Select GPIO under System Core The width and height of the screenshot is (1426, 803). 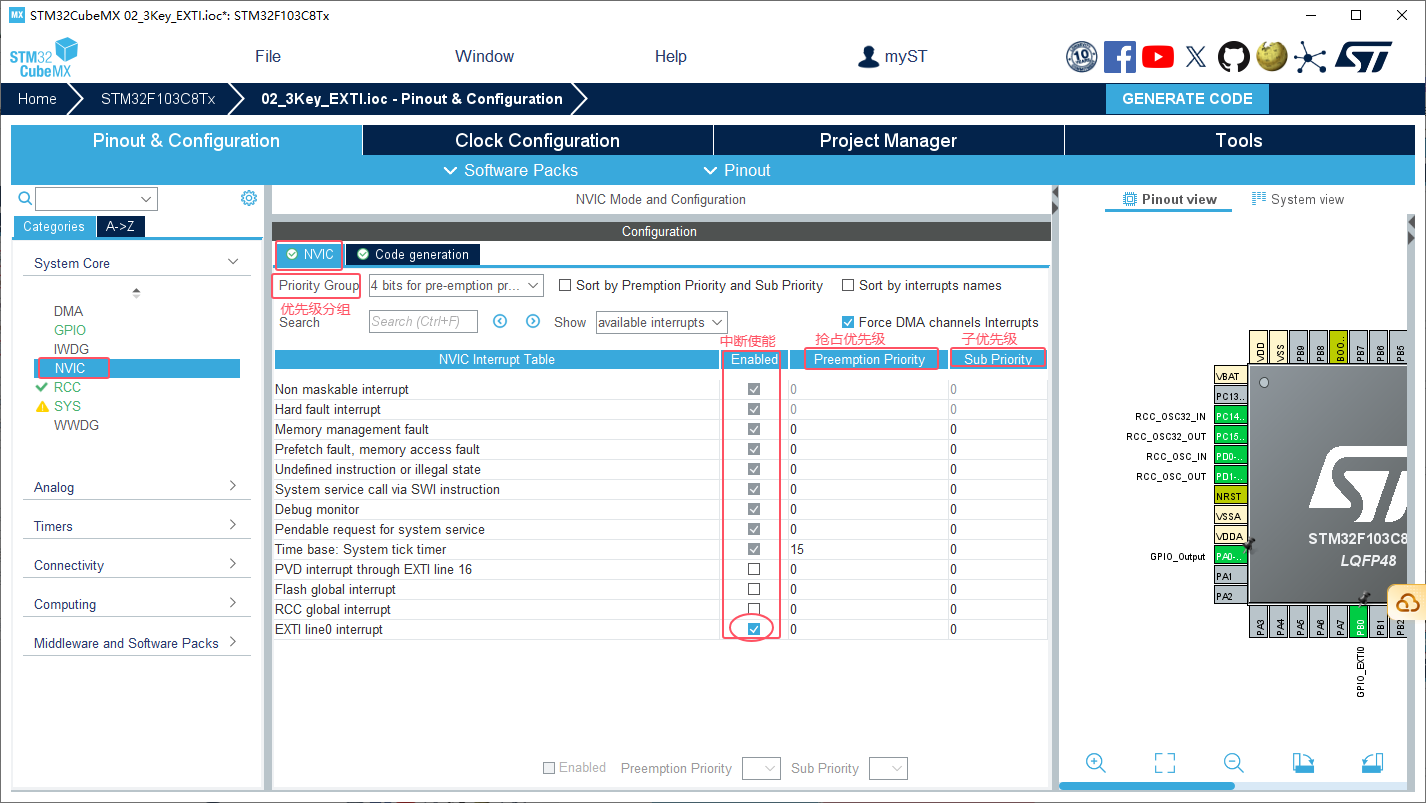click(70, 330)
